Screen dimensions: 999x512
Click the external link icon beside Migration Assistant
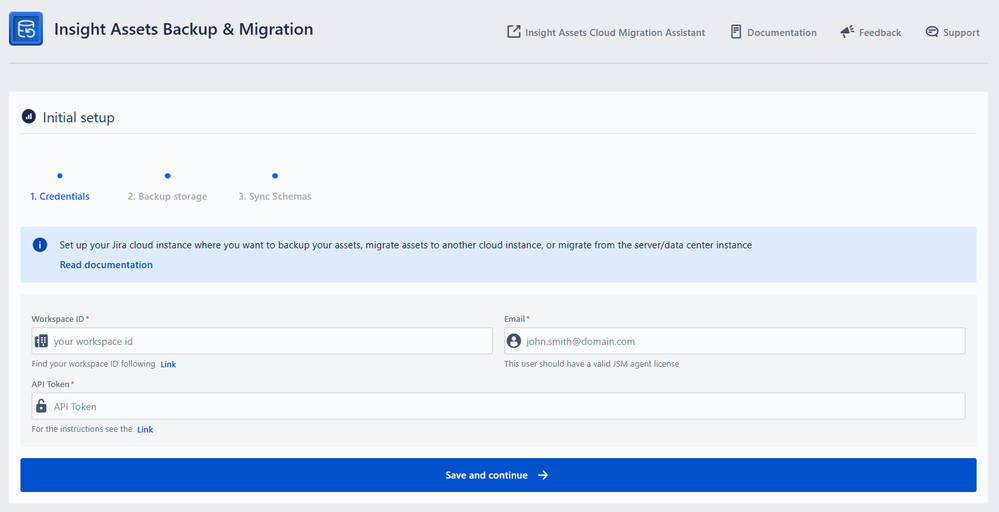tap(514, 32)
